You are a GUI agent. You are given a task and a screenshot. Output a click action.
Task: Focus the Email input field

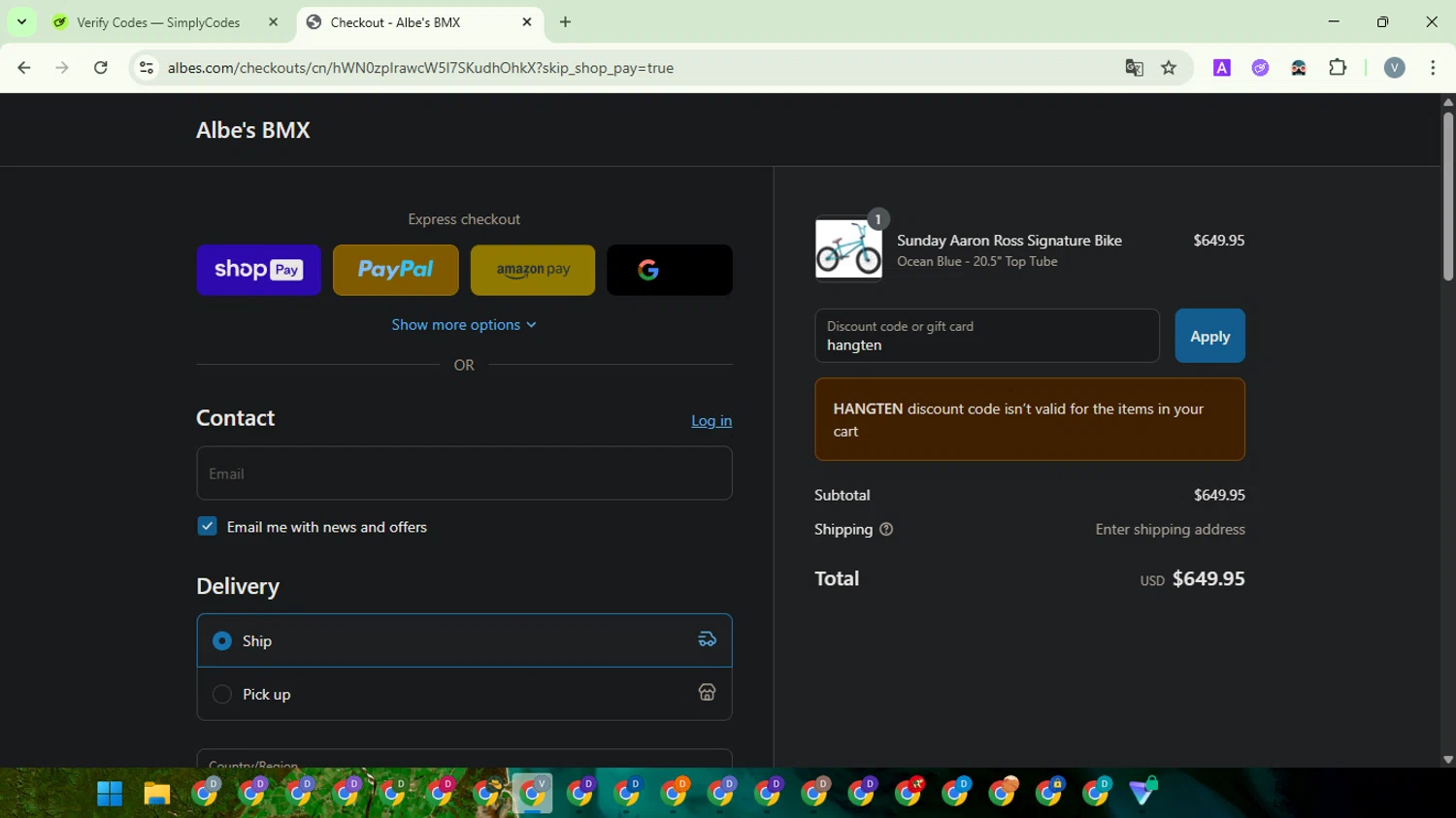tap(464, 474)
